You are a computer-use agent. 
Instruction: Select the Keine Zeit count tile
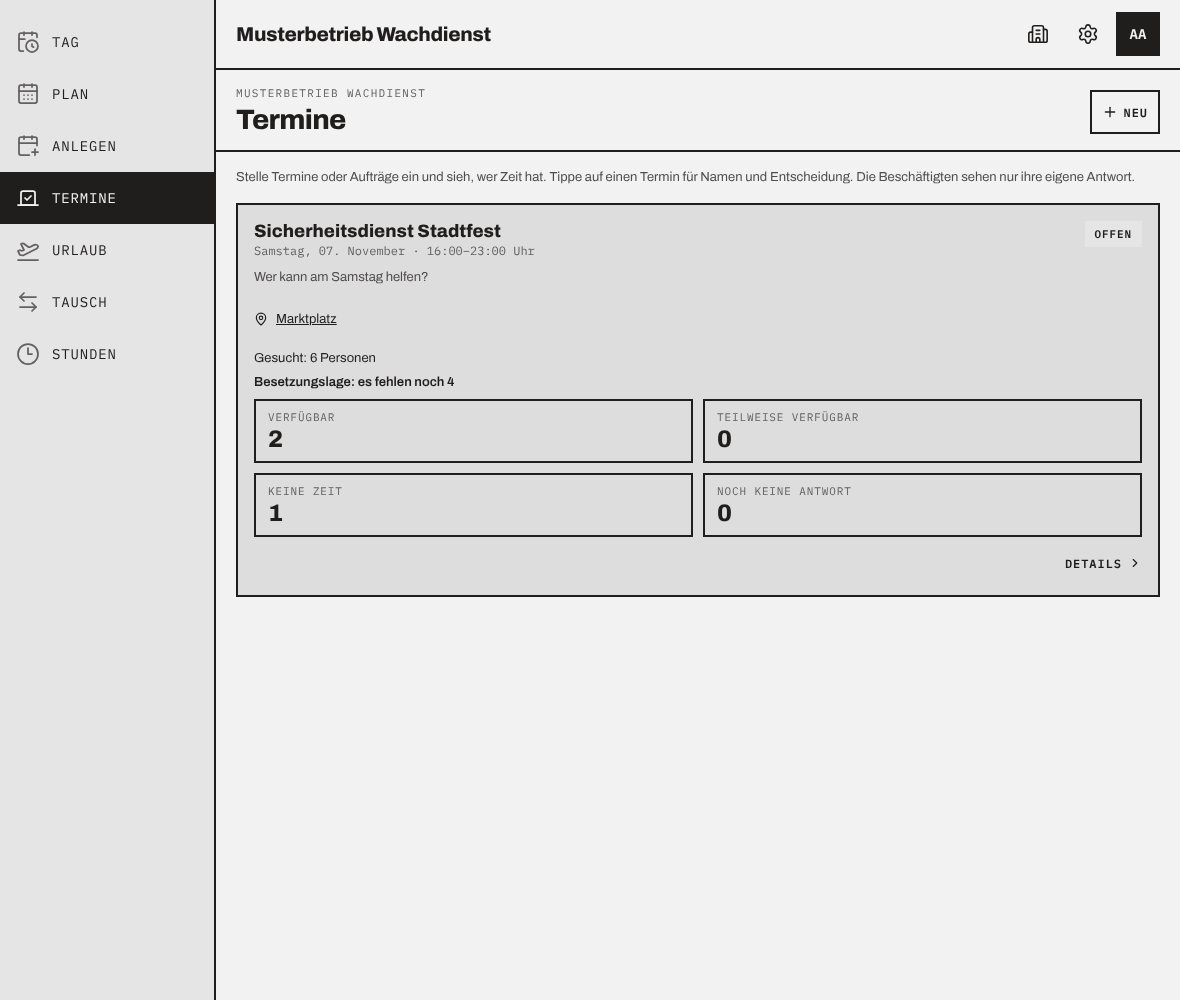tap(473, 505)
